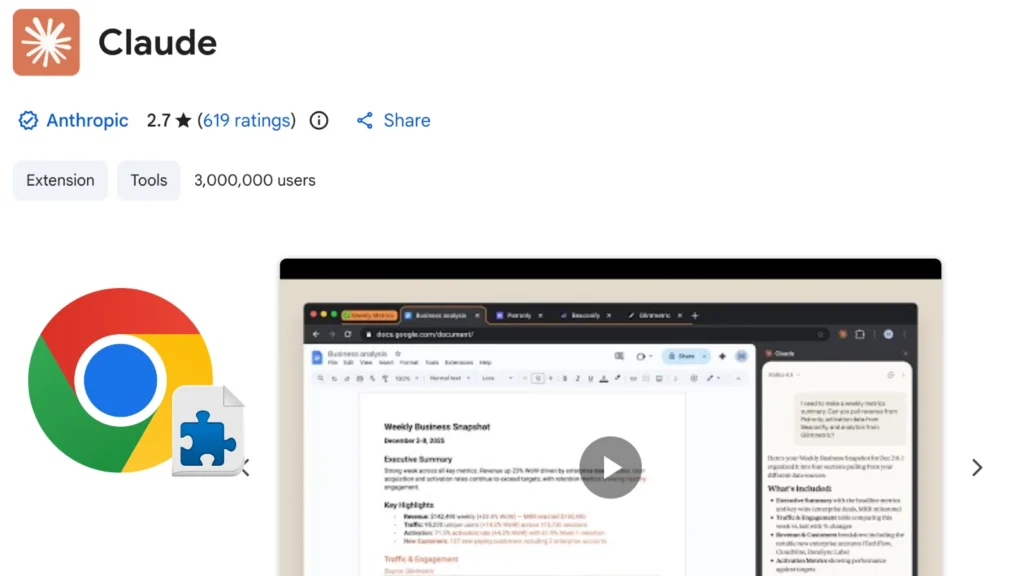Open the Normal text style dropdown in Docs
1024x576 pixels.
pos(448,378)
